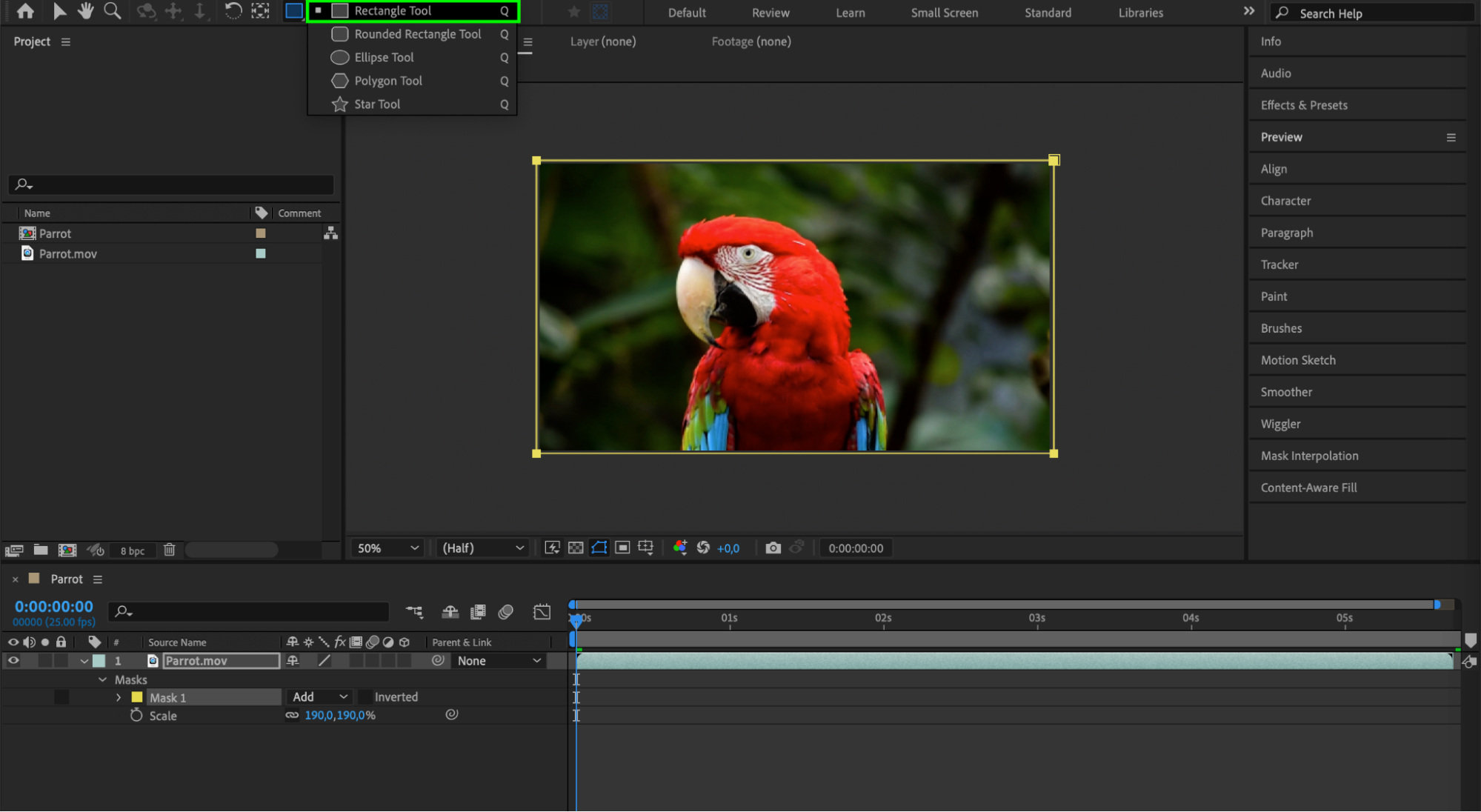
Task: Click the Home icon
Action: [x=25, y=11]
